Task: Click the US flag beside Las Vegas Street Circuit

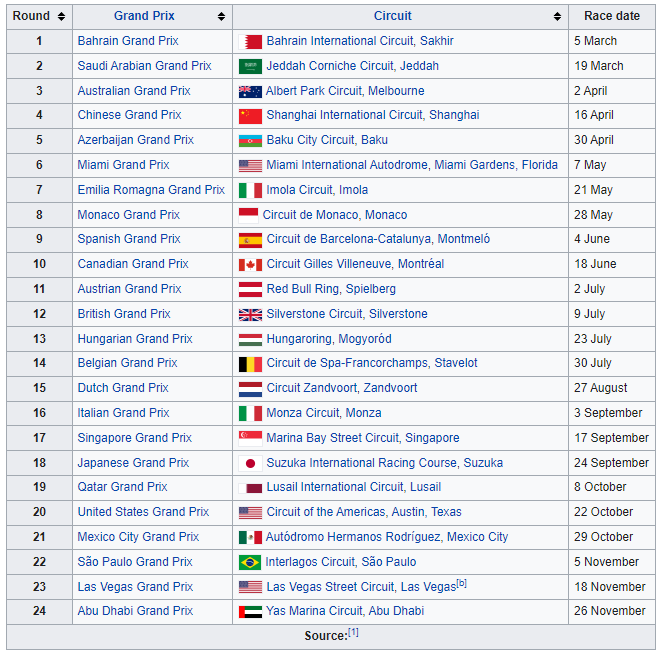Action: coord(250,587)
